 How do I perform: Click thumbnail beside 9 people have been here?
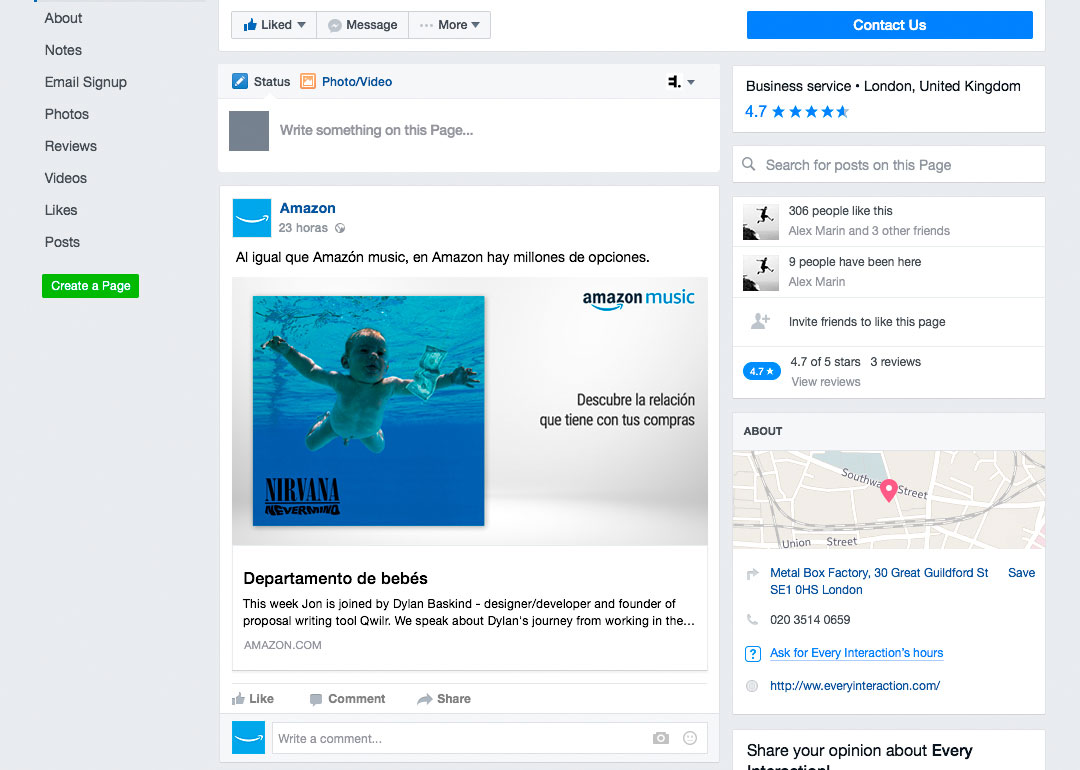(760, 273)
